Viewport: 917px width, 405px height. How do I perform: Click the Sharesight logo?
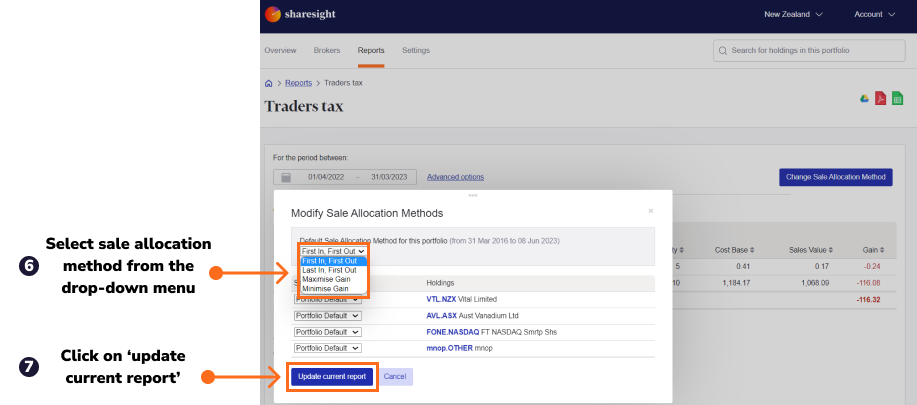coord(300,14)
